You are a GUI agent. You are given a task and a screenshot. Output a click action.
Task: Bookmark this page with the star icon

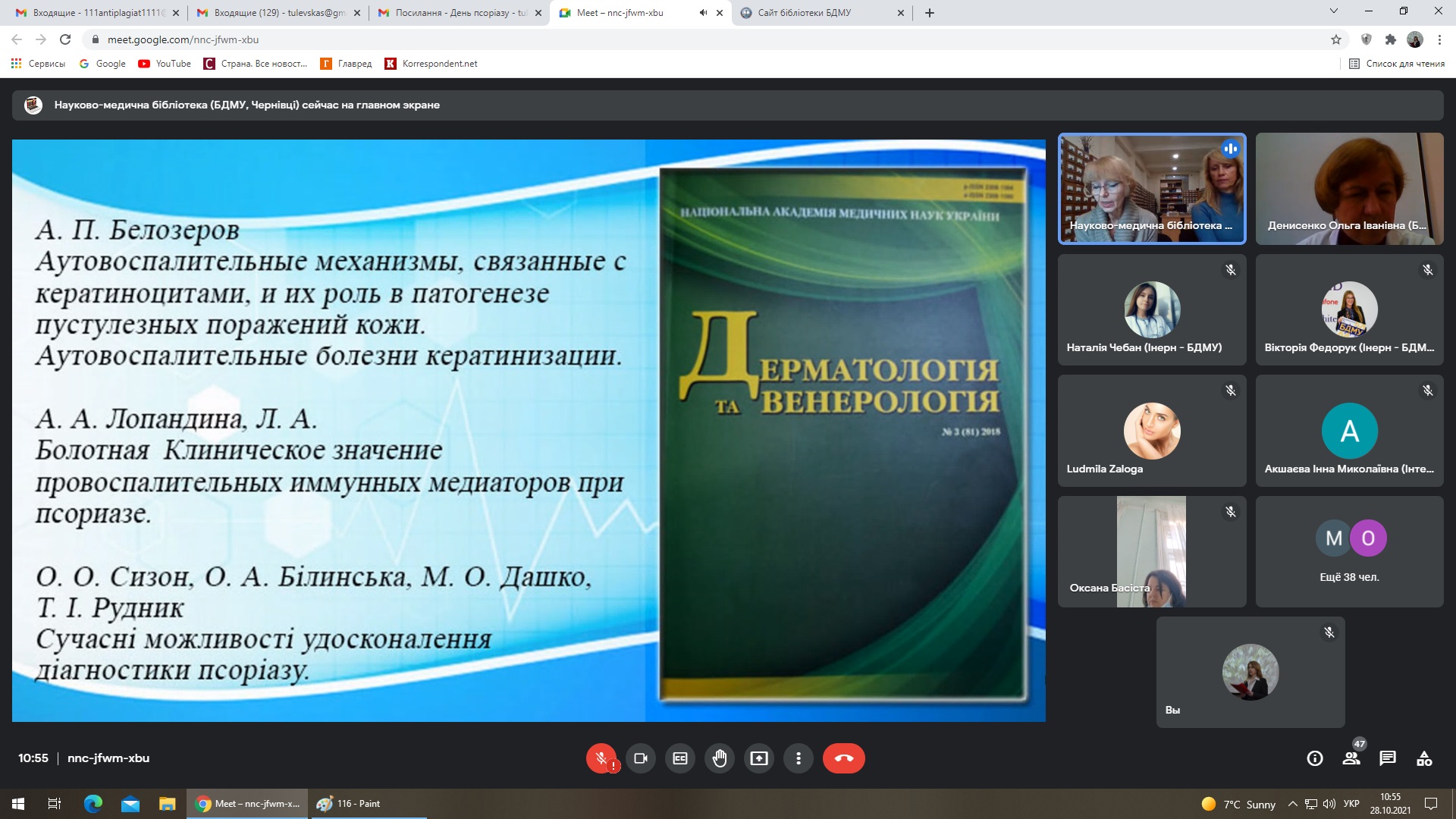[x=1336, y=39]
